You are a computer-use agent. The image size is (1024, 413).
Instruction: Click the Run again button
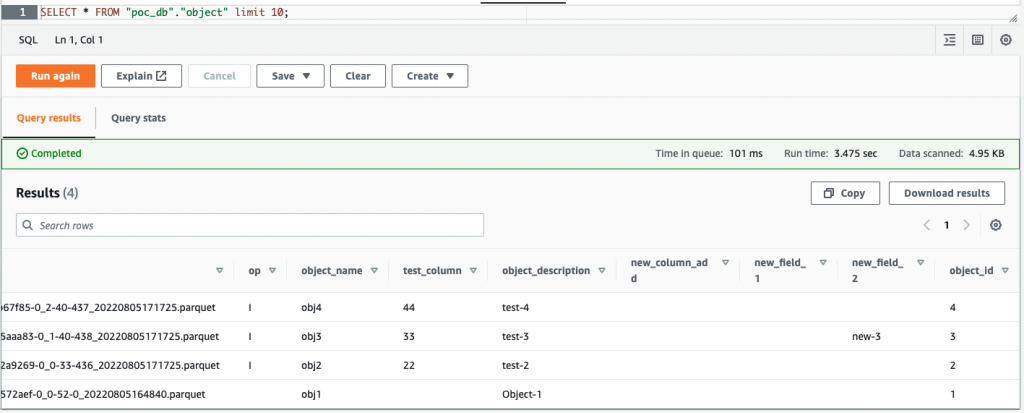tap(56, 76)
